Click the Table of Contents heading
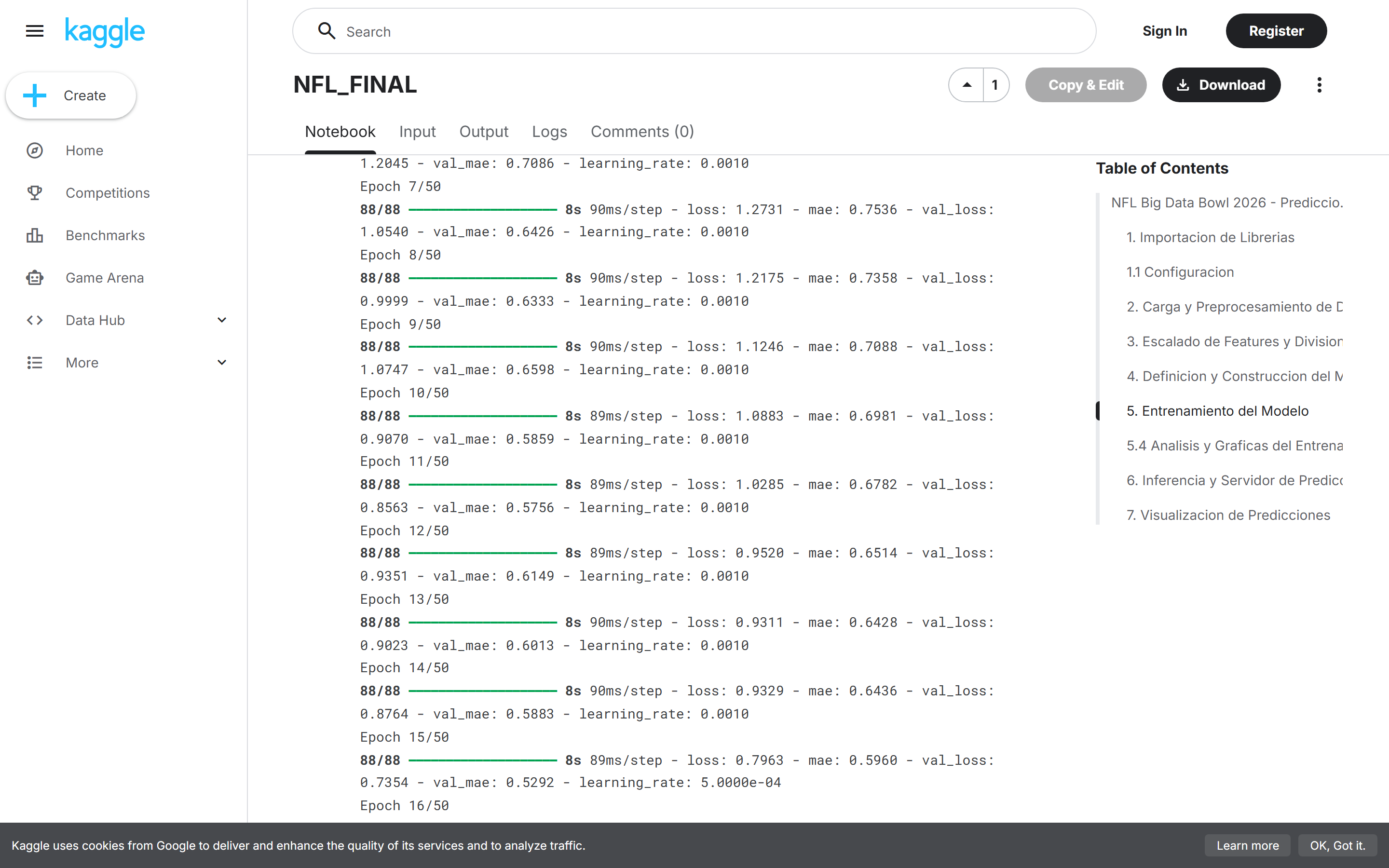The image size is (1389, 868). pos(1162,168)
